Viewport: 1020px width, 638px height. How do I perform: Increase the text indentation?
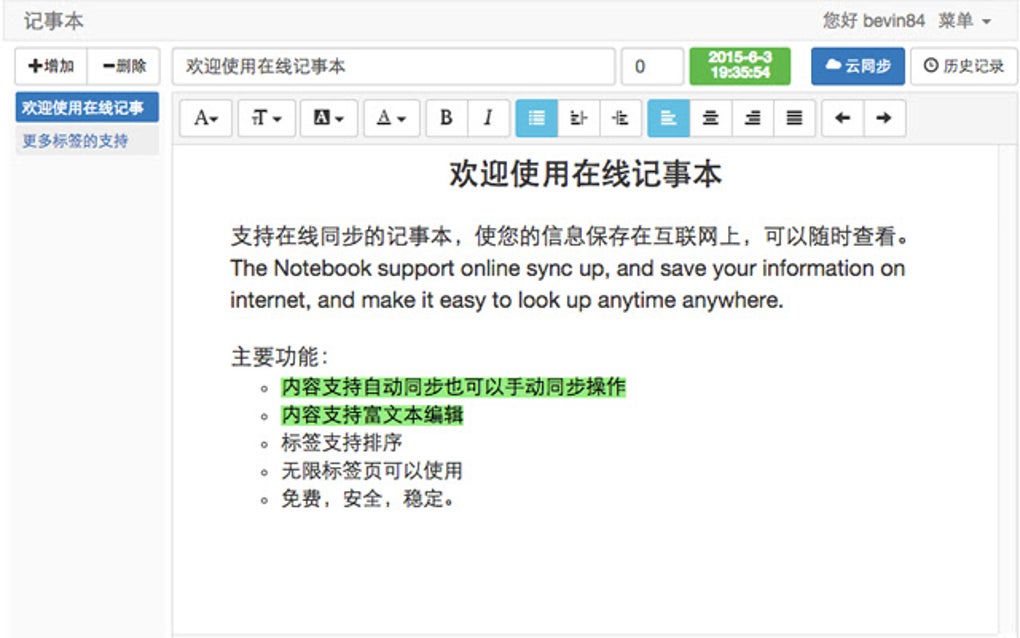click(x=578, y=117)
